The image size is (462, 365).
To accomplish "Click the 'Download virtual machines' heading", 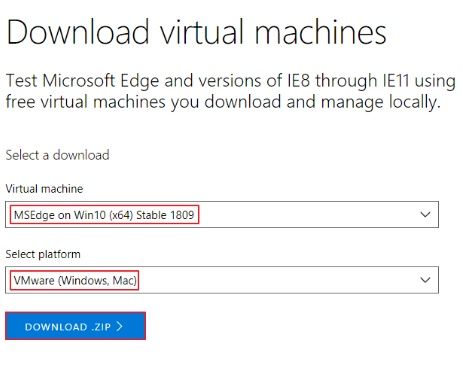I will (x=196, y=32).
